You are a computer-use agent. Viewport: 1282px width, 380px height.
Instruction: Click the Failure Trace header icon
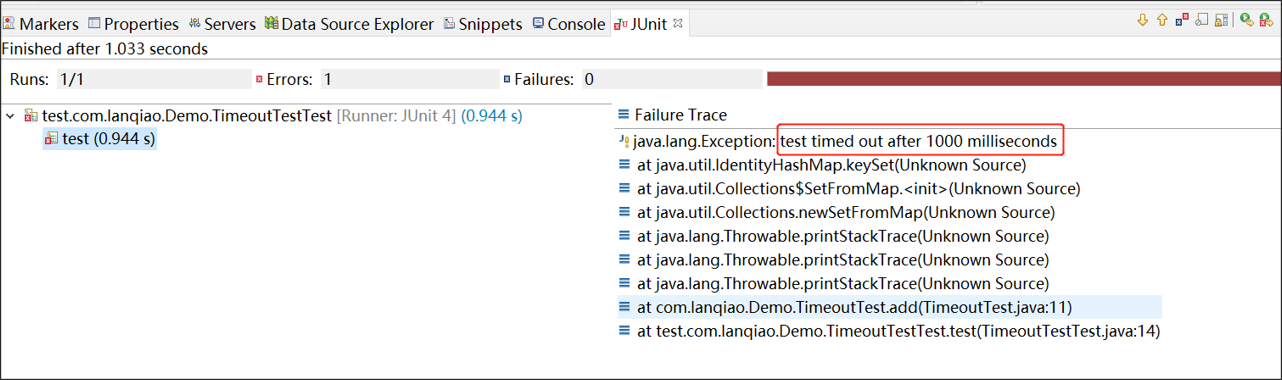coord(624,115)
